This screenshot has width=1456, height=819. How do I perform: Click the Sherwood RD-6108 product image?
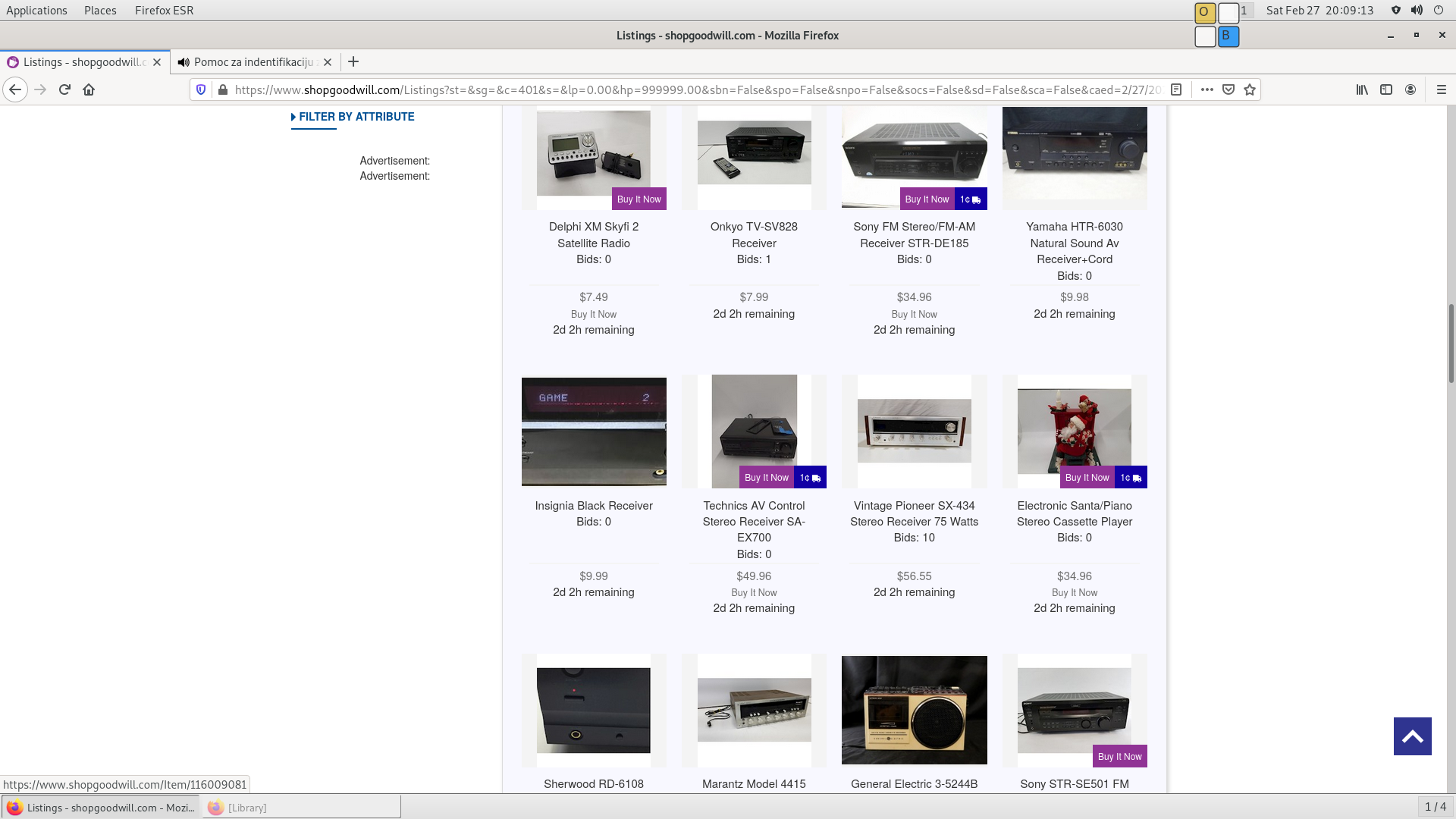pyautogui.click(x=594, y=710)
